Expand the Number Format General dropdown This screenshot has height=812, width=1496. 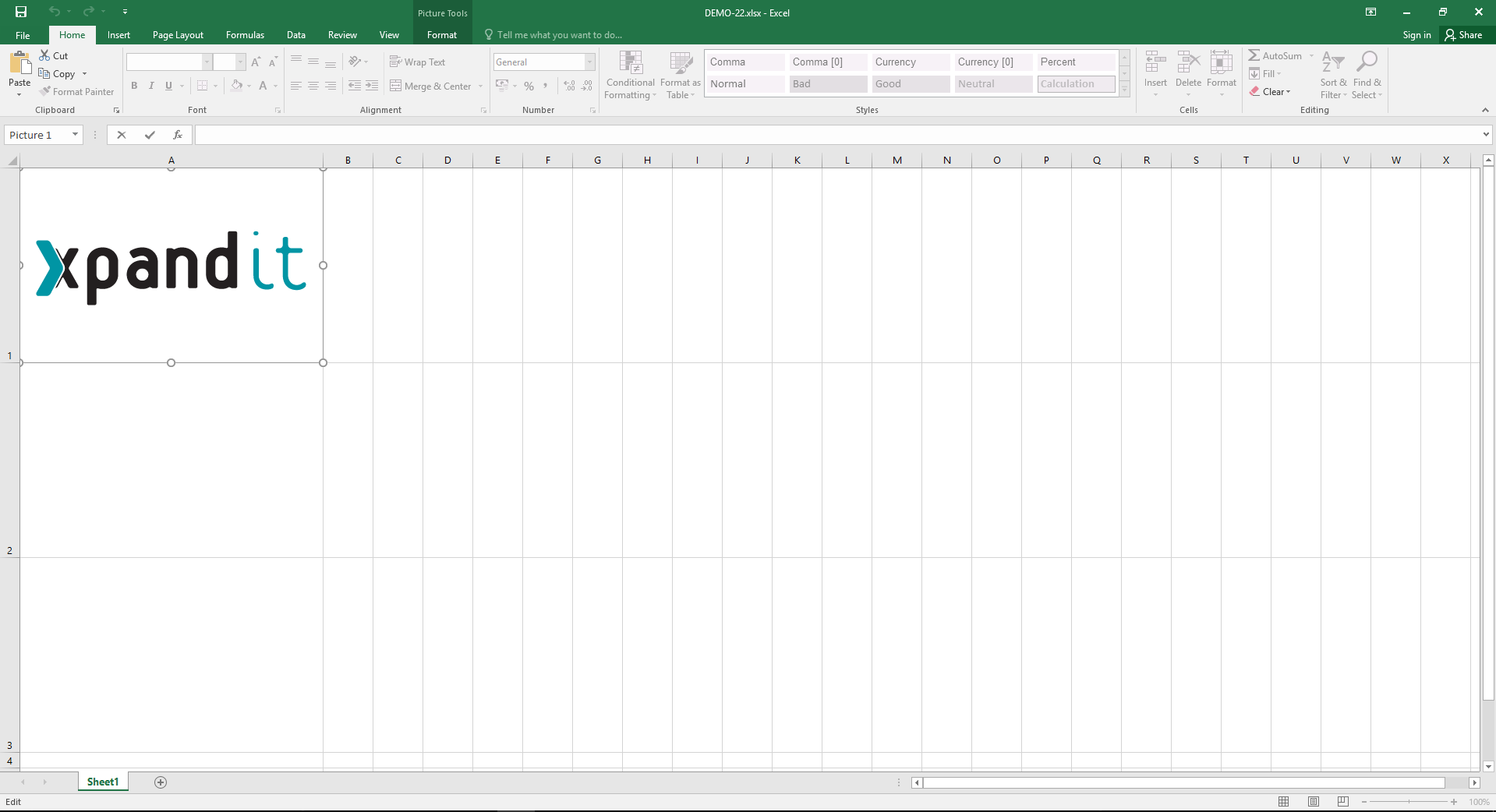(589, 62)
